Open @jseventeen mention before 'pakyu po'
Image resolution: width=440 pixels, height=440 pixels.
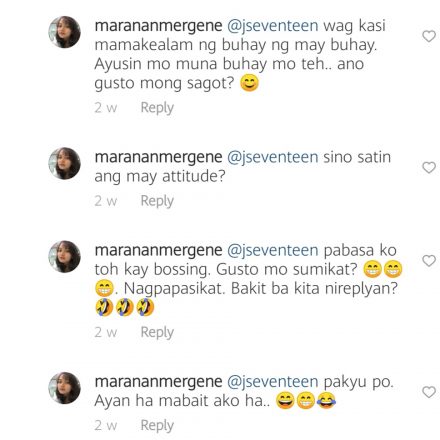273,382
